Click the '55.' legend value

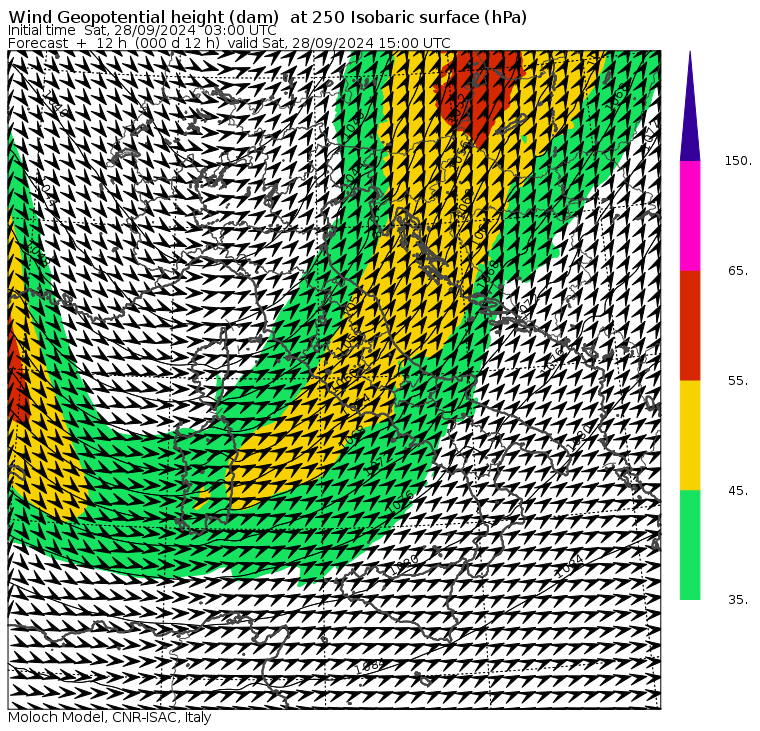point(738,381)
